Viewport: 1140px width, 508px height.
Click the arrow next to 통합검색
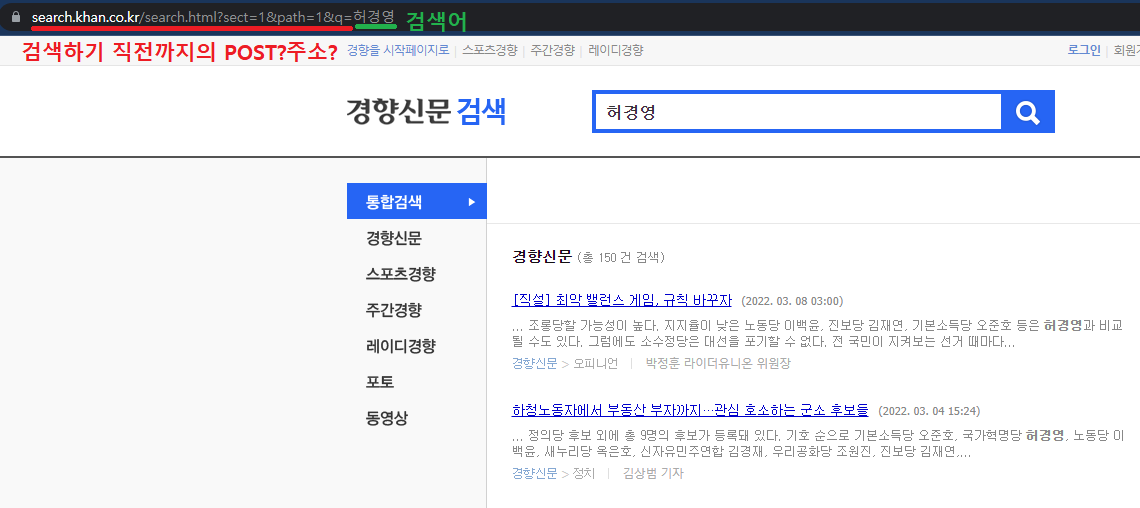472,202
